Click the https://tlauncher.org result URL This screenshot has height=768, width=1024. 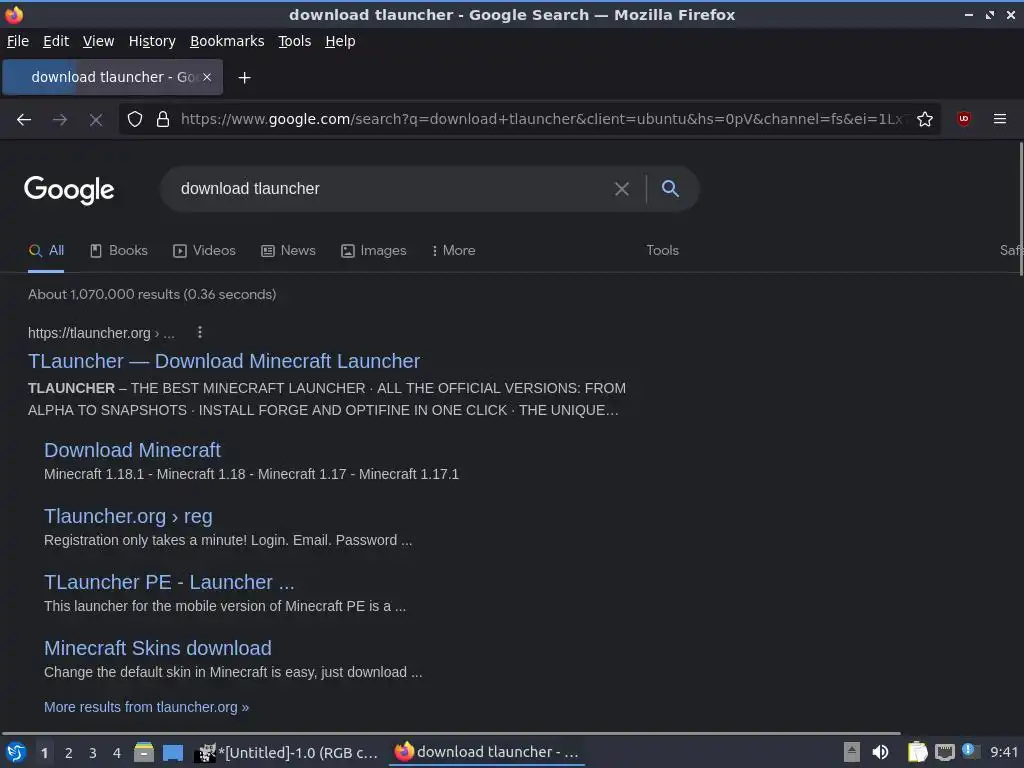coord(101,333)
